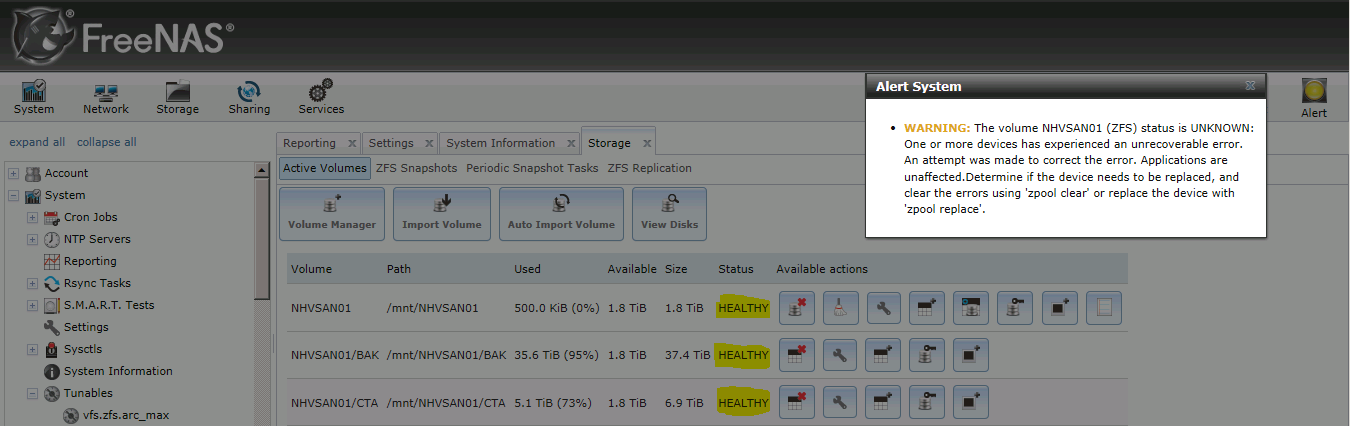This screenshot has height=426, width=1350.
Task: Open the System top menu icon
Action: coord(34,97)
